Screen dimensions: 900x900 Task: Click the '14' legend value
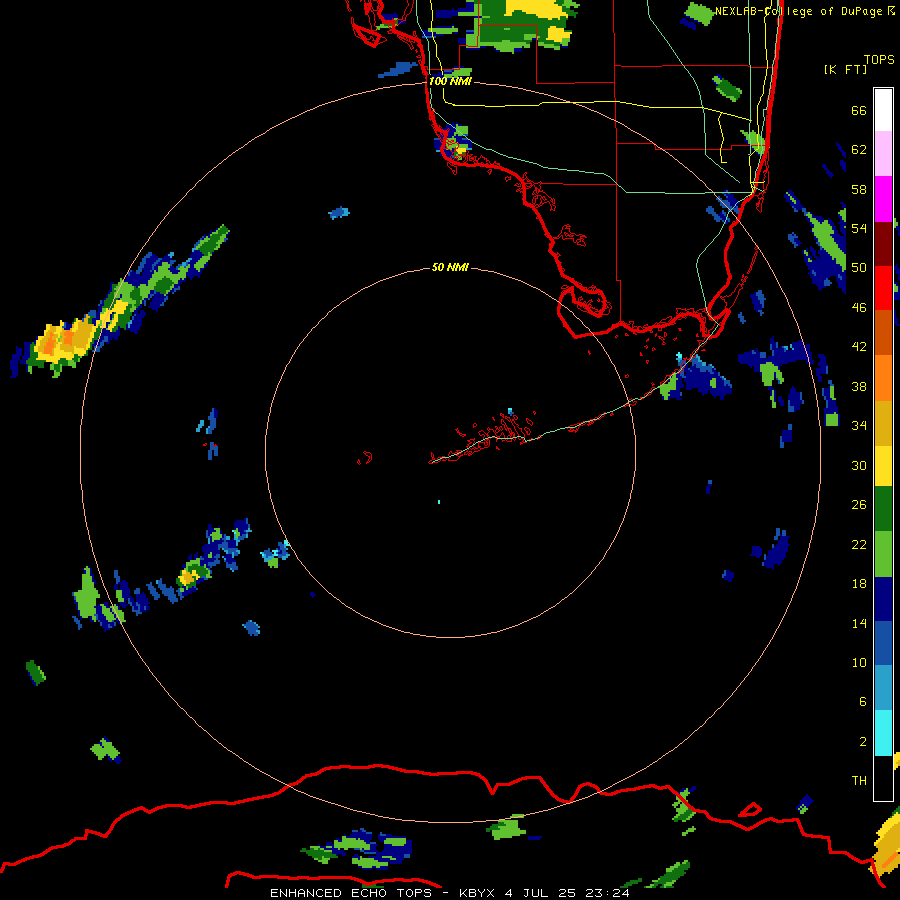(859, 623)
